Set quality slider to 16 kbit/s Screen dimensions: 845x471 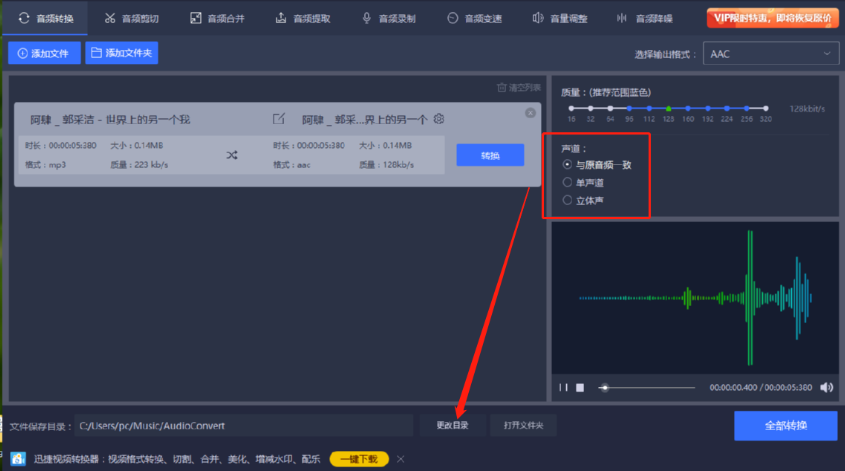click(571, 108)
